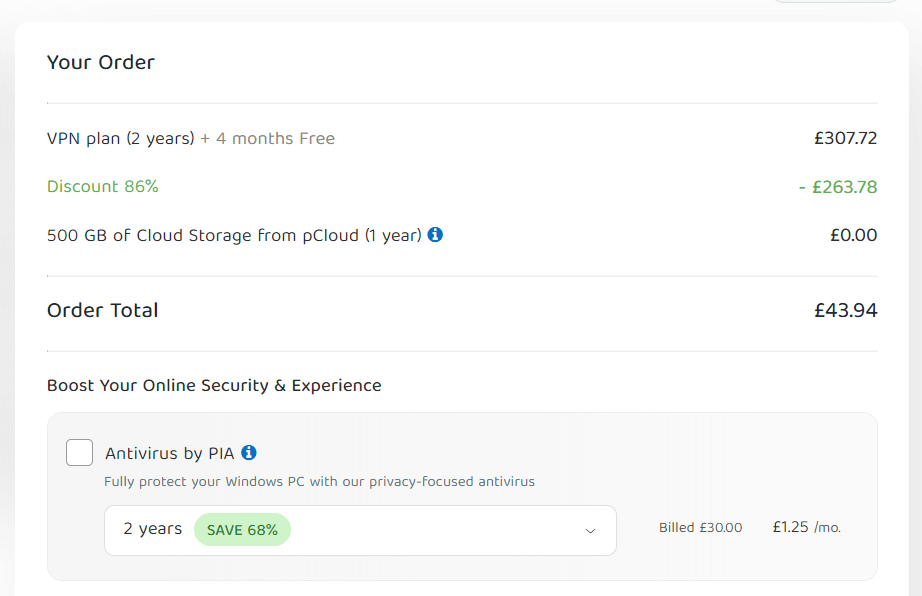This screenshot has width=922, height=596.
Task: Open the Antivirus by PIA info tooltip
Action: 249,453
